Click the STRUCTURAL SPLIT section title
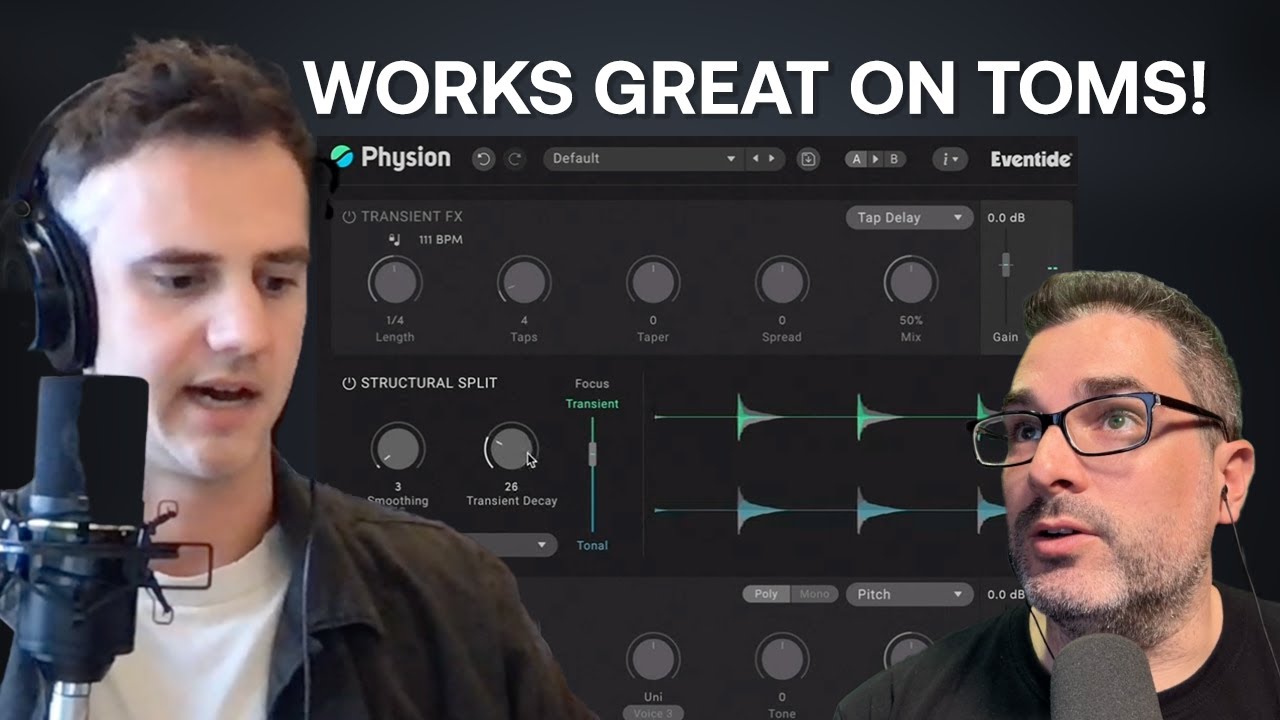The height and width of the screenshot is (720, 1280). [429, 383]
